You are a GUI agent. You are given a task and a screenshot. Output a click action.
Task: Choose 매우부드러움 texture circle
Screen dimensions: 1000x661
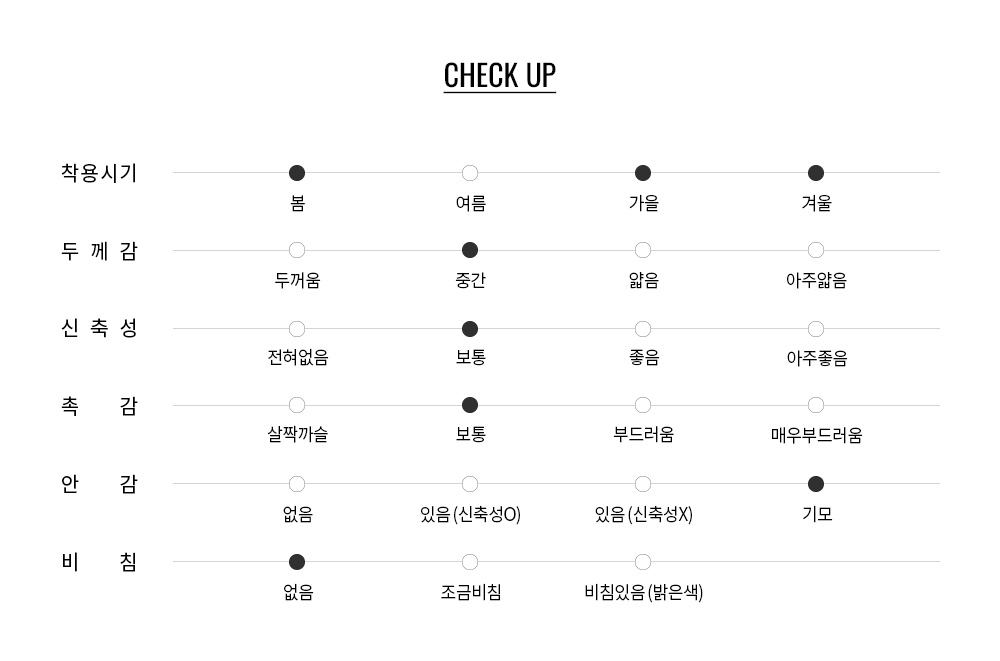[x=816, y=405]
